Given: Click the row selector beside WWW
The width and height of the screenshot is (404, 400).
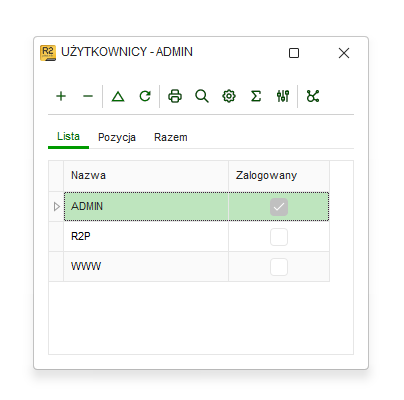Looking at the screenshot, I should [x=56, y=267].
